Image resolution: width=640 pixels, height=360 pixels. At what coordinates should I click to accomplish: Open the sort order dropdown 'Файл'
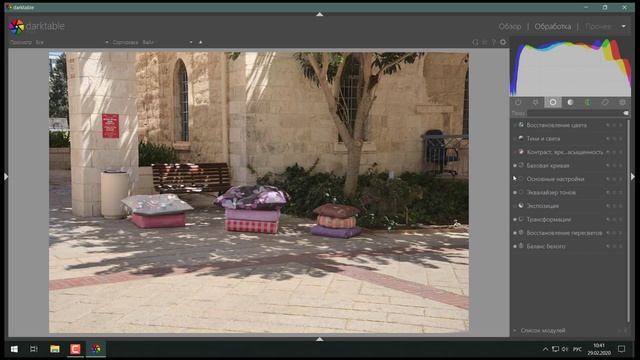(x=167, y=42)
